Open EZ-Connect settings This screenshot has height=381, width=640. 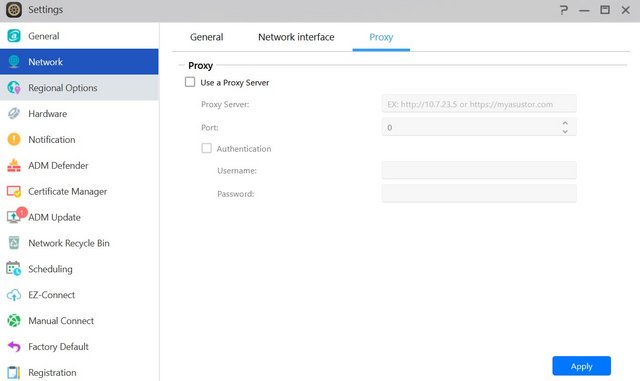[x=79, y=295]
